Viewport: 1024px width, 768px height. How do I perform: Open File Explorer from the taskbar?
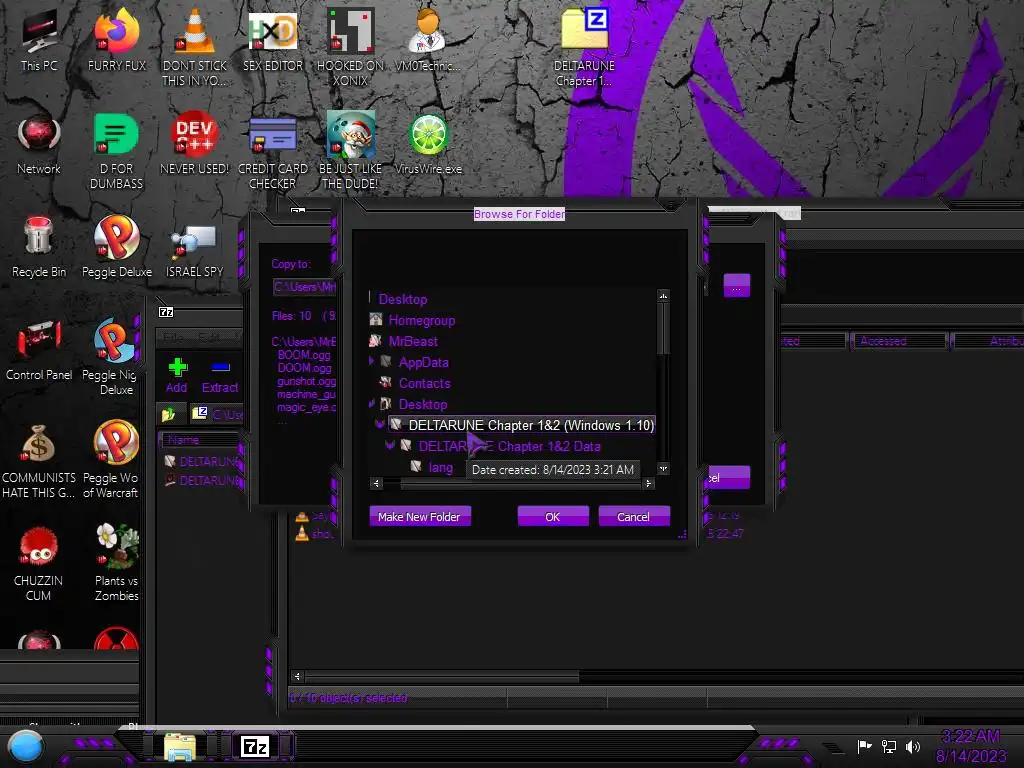pos(180,747)
